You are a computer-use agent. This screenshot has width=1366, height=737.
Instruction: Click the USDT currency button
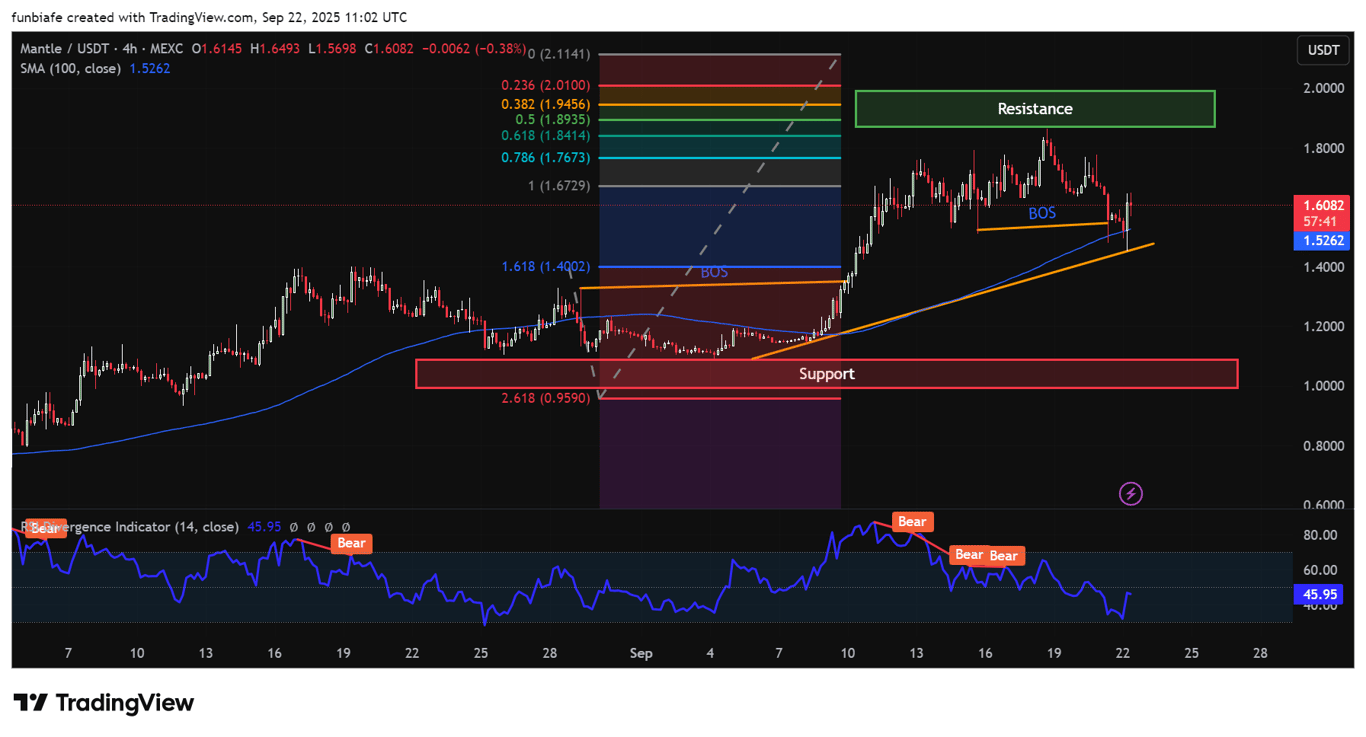point(1322,50)
